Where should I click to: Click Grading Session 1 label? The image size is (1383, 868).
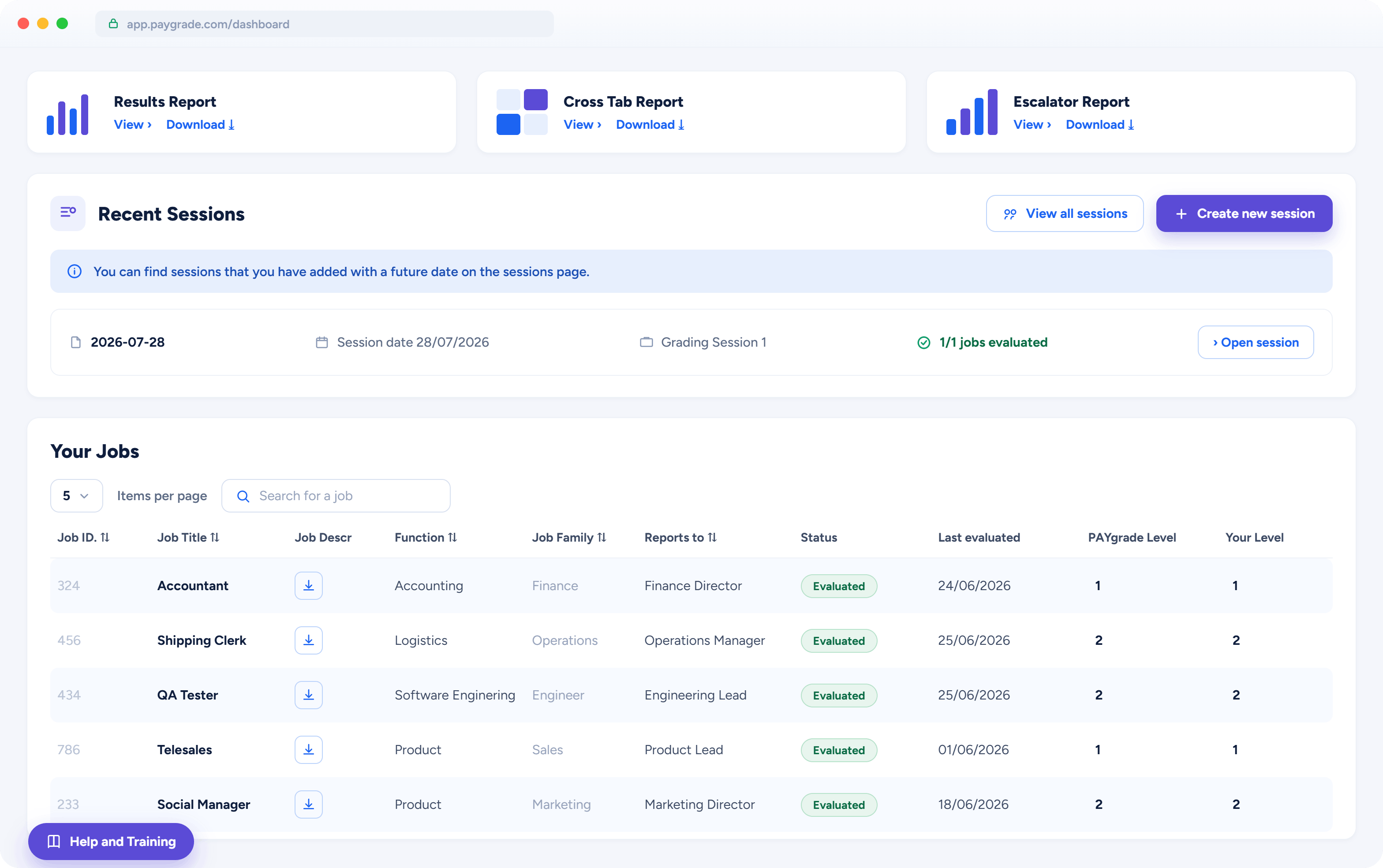click(713, 342)
